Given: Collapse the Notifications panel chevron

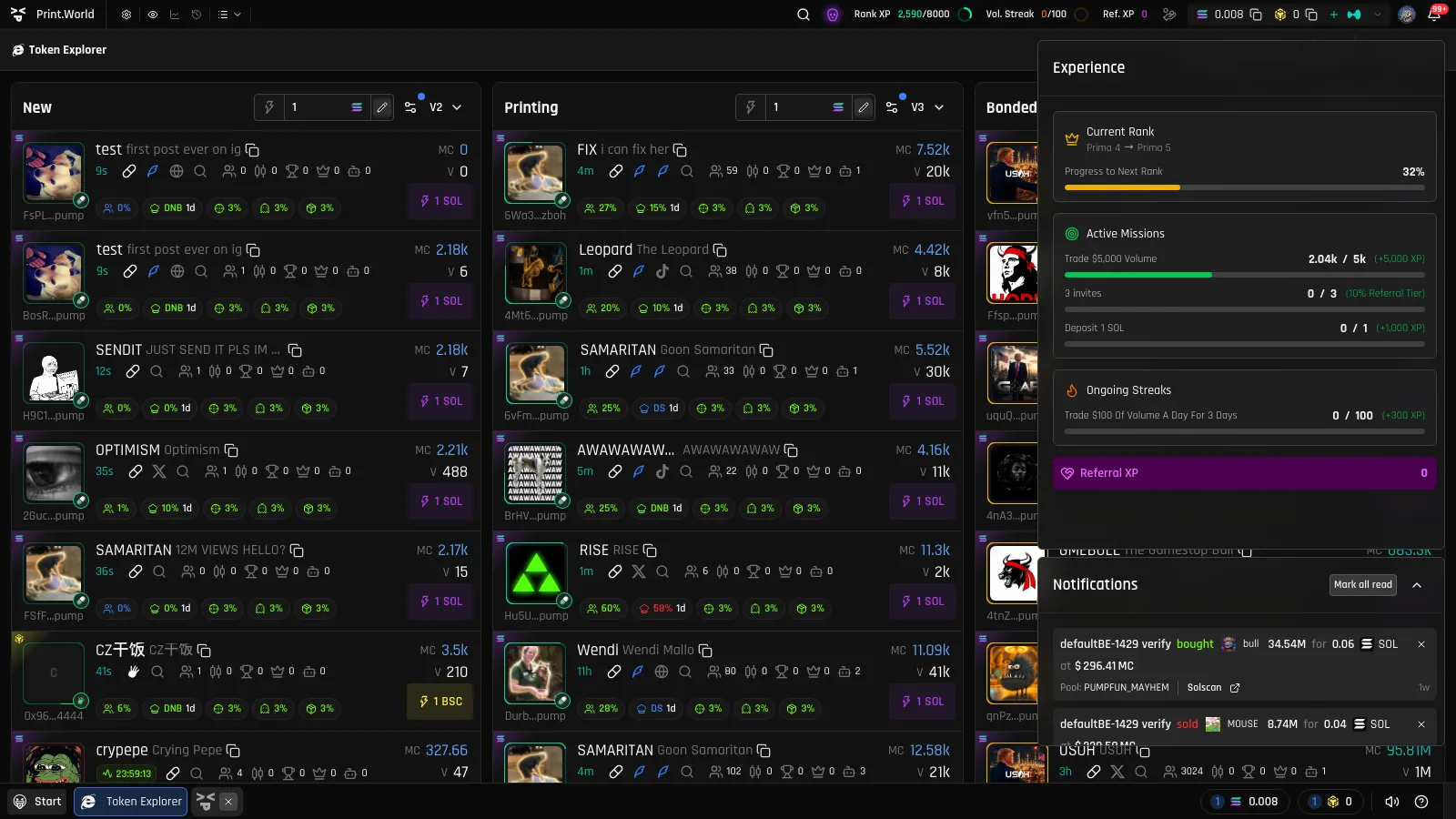Looking at the screenshot, I should click(x=1417, y=585).
